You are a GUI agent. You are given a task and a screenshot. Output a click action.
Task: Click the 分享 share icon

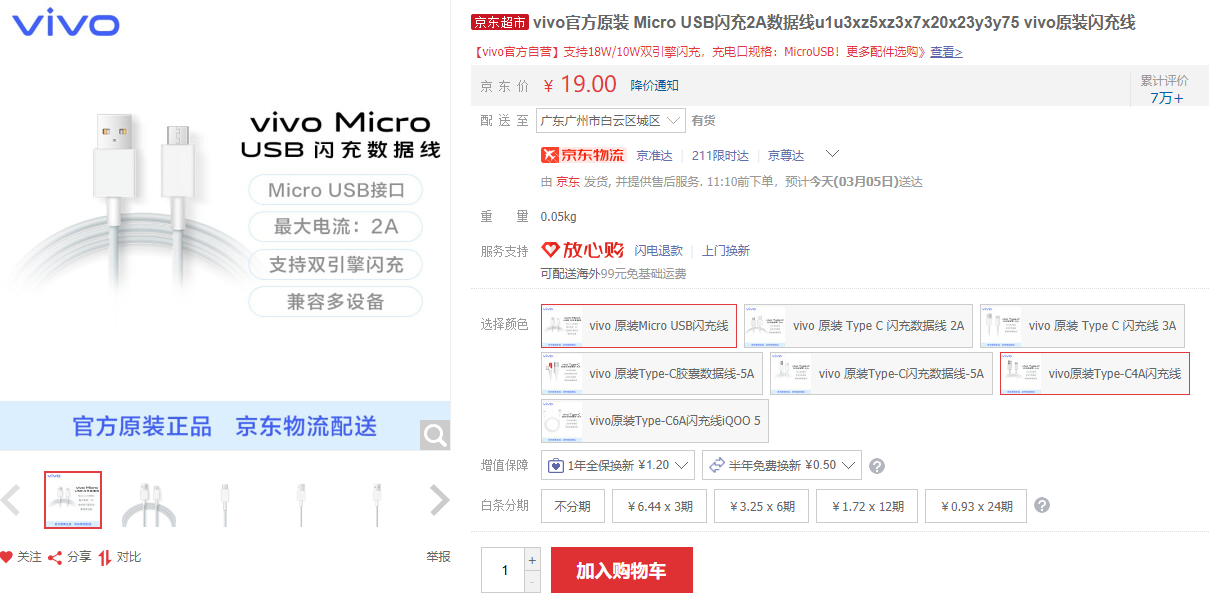pyautogui.click(x=56, y=557)
